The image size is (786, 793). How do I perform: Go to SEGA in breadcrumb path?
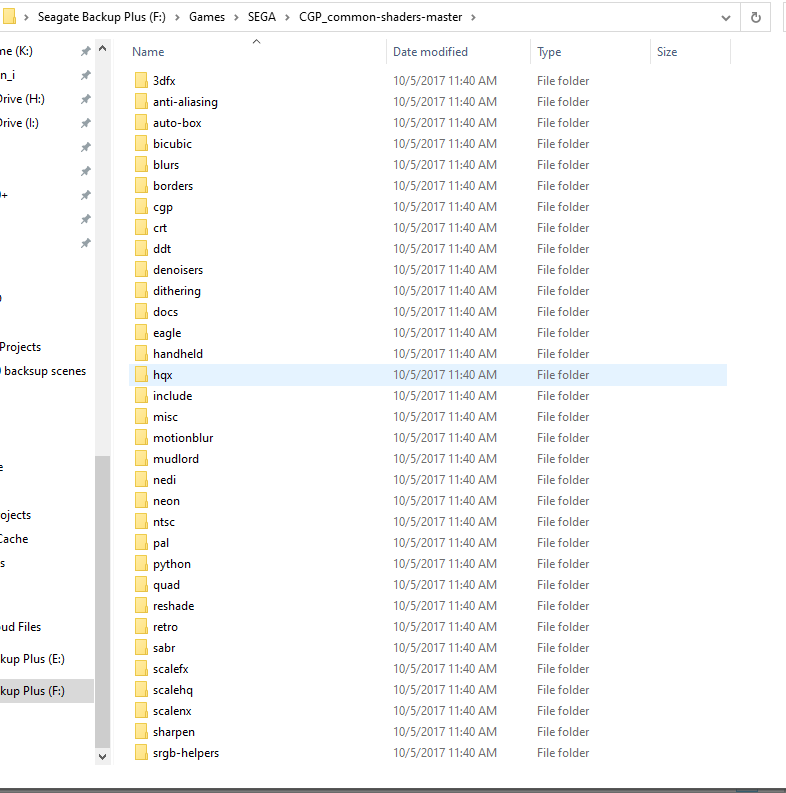coord(261,17)
